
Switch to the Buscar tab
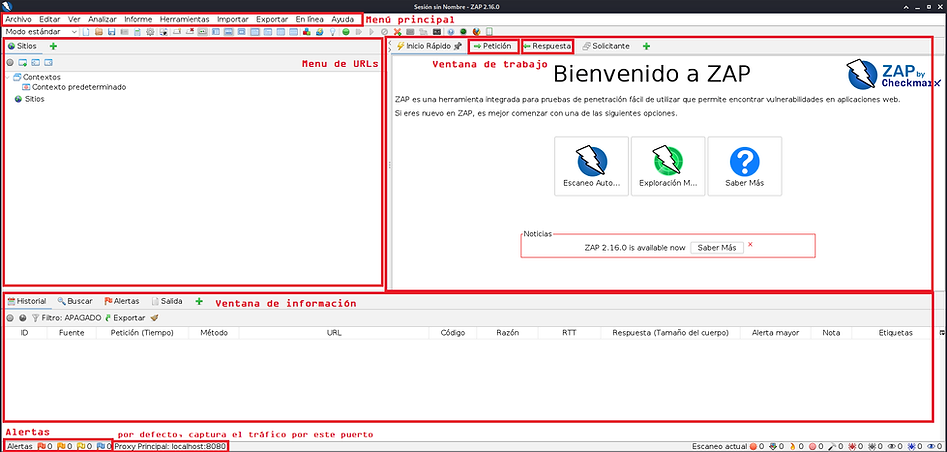tap(75, 301)
